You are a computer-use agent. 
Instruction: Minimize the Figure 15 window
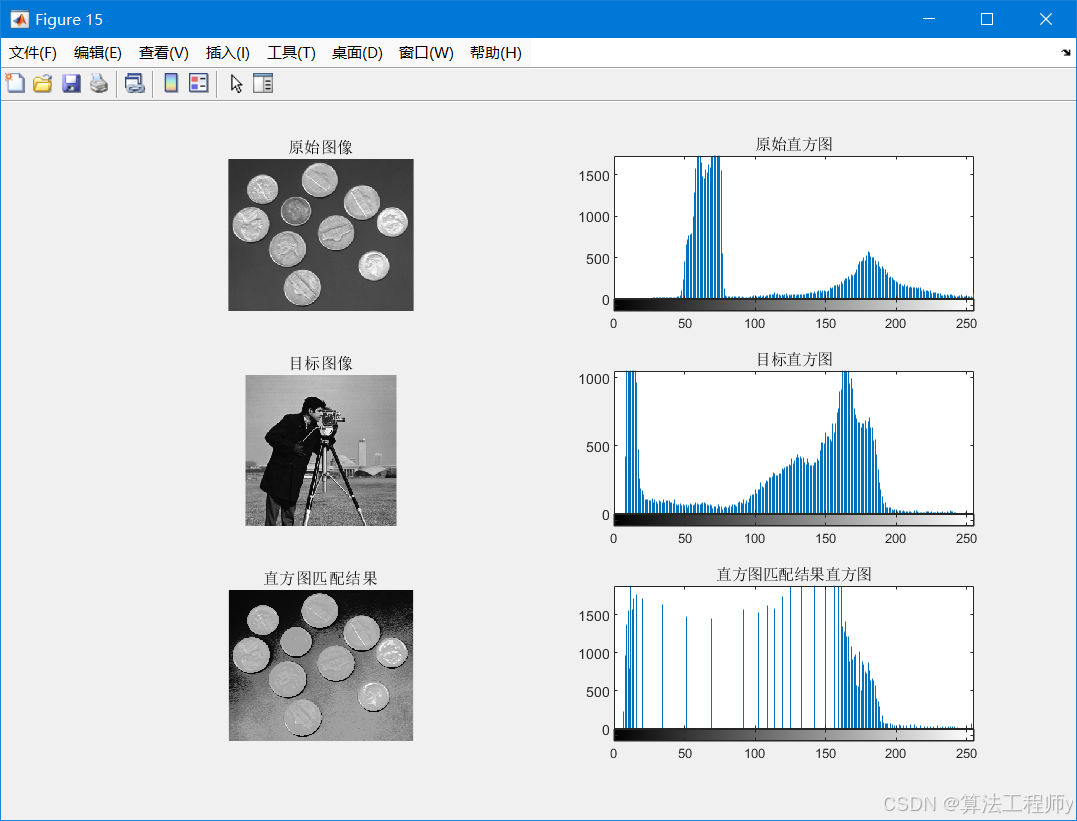[929, 19]
